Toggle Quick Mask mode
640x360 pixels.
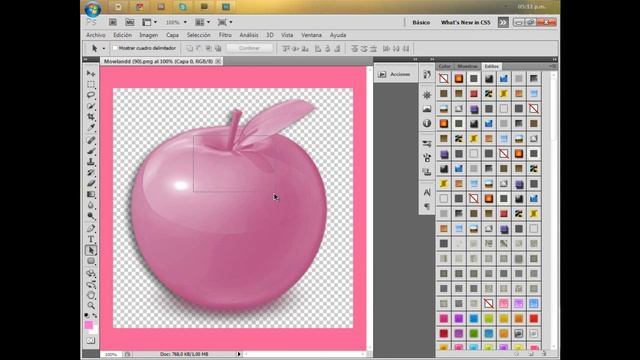click(91, 340)
